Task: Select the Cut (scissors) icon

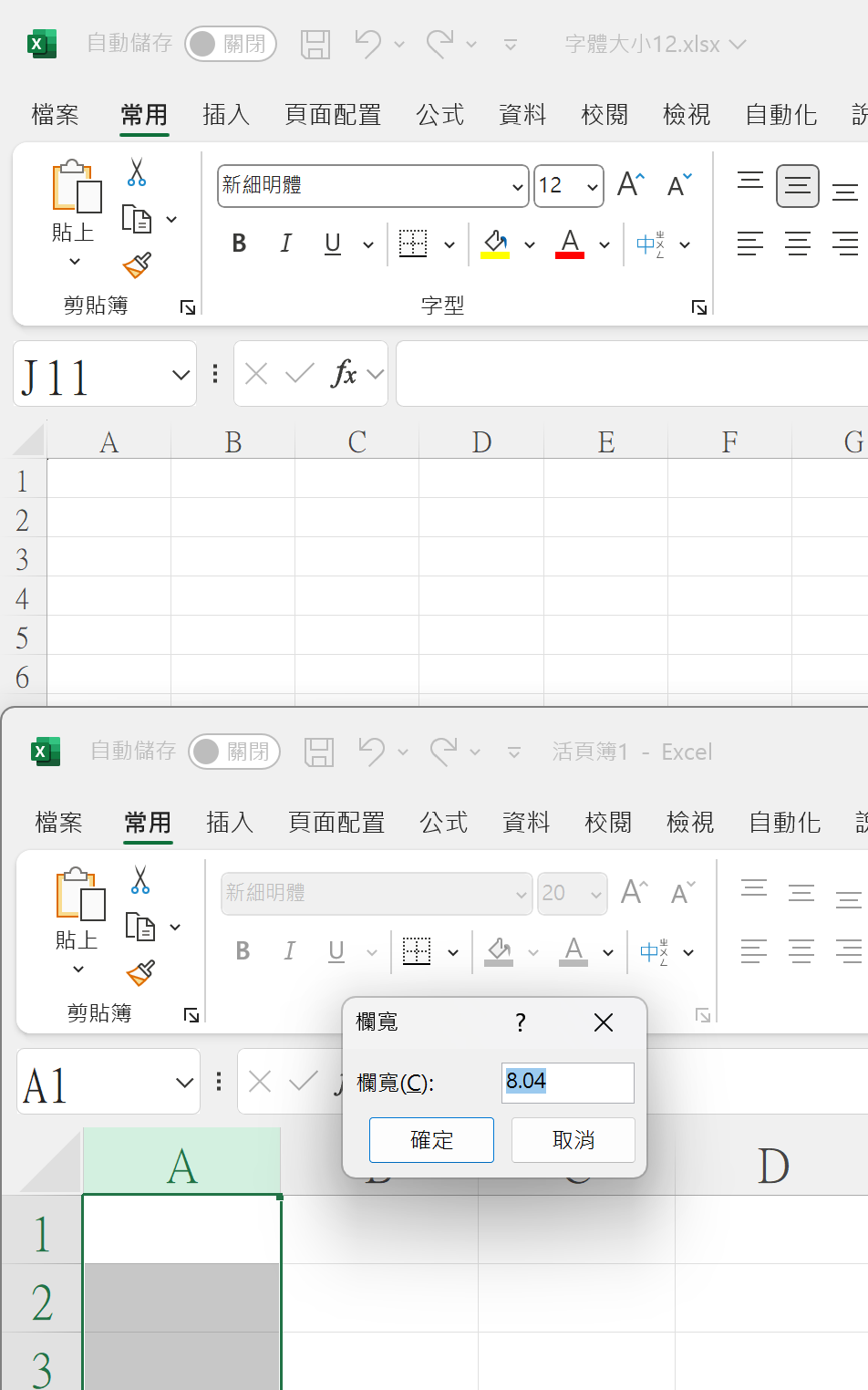Action: tap(138, 171)
